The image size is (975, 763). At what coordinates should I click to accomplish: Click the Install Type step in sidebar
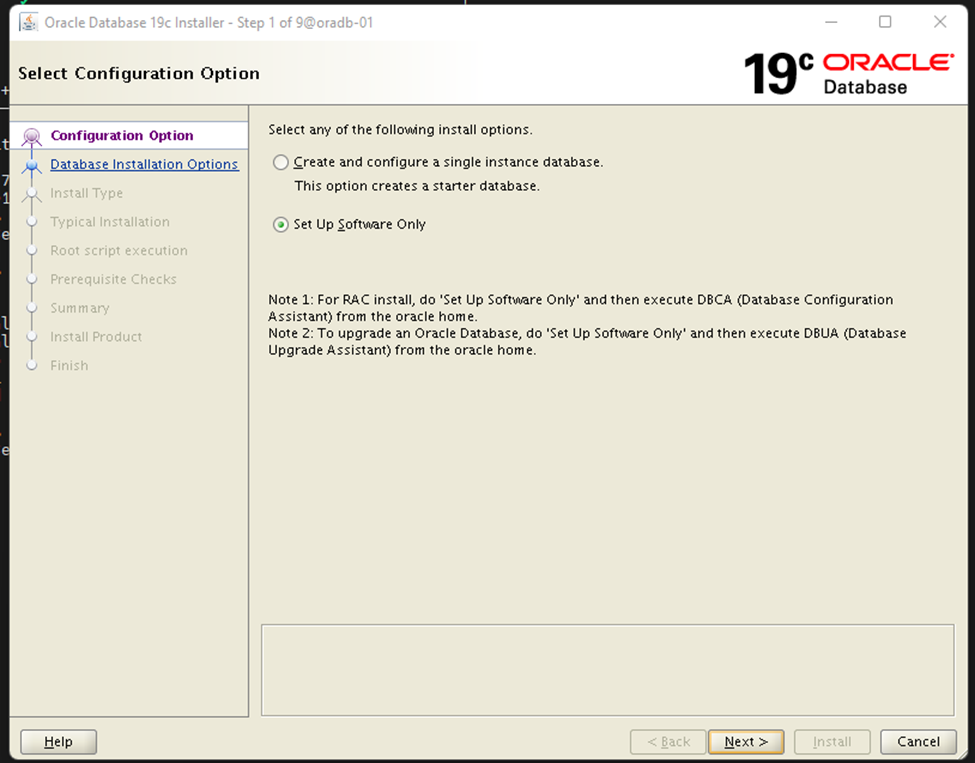(x=86, y=193)
